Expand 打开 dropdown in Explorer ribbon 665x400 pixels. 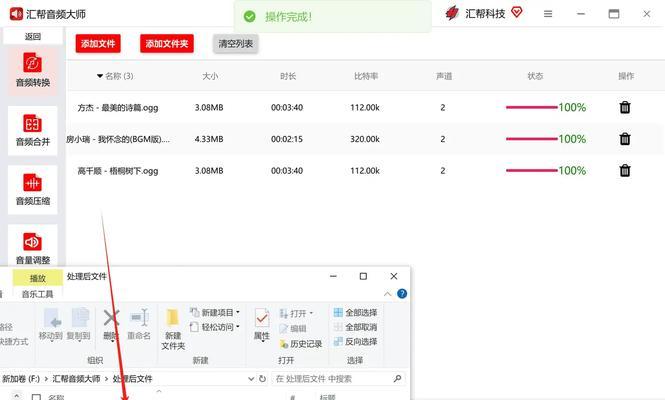pos(311,313)
